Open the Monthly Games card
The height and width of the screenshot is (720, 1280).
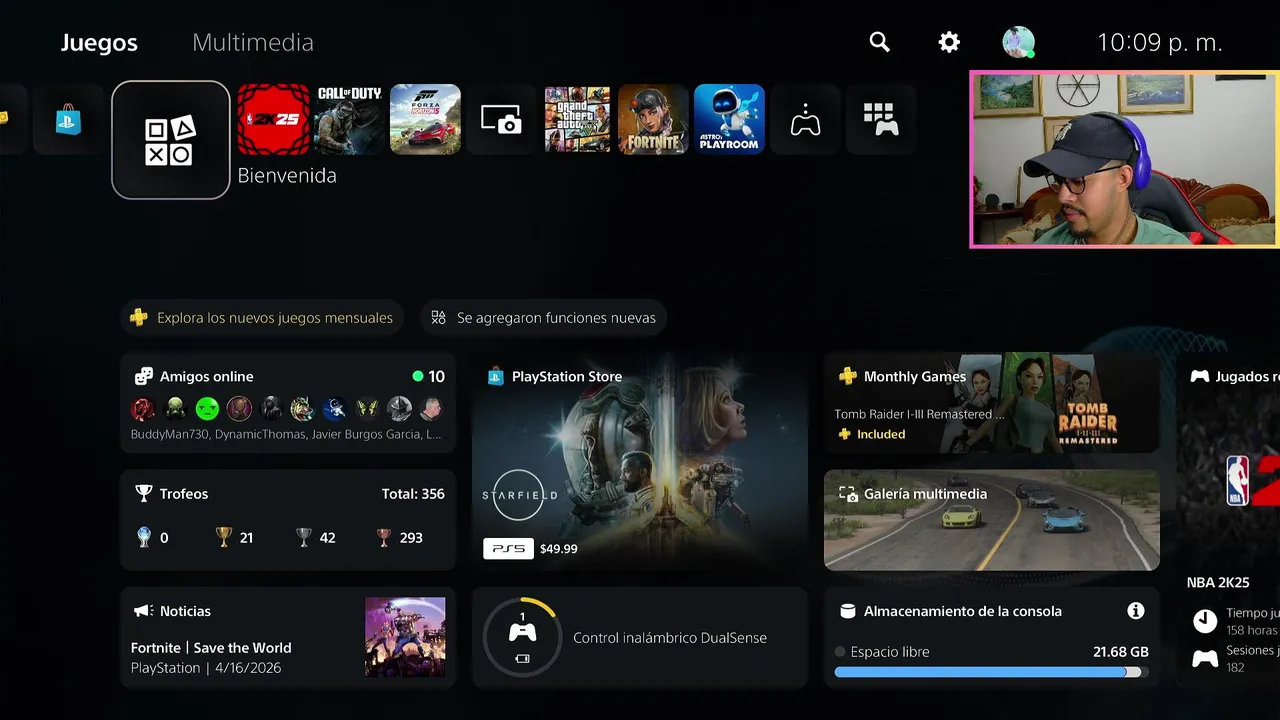tap(992, 402)
